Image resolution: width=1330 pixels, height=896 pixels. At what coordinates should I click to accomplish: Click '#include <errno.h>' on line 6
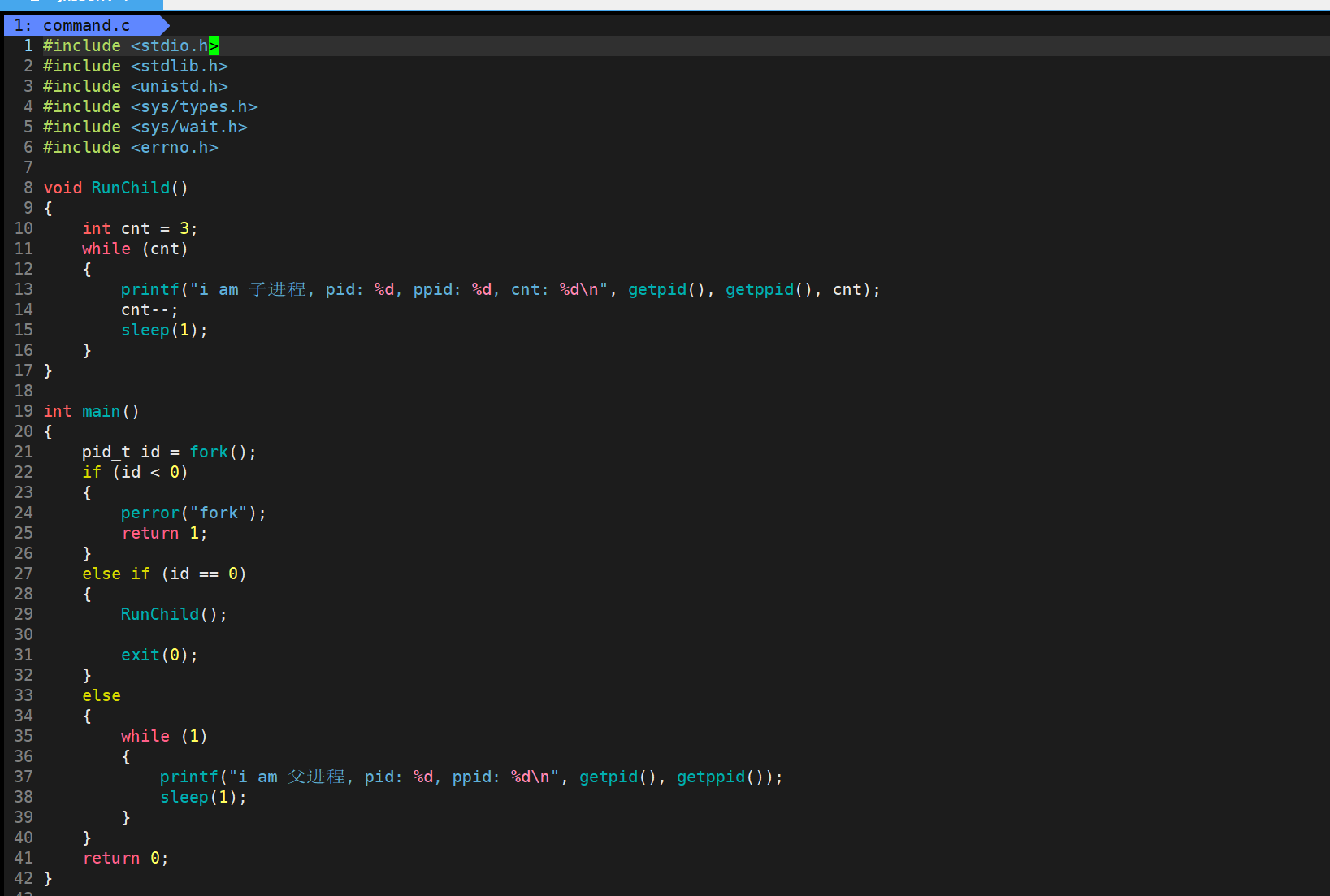click(x=131, y=147)
